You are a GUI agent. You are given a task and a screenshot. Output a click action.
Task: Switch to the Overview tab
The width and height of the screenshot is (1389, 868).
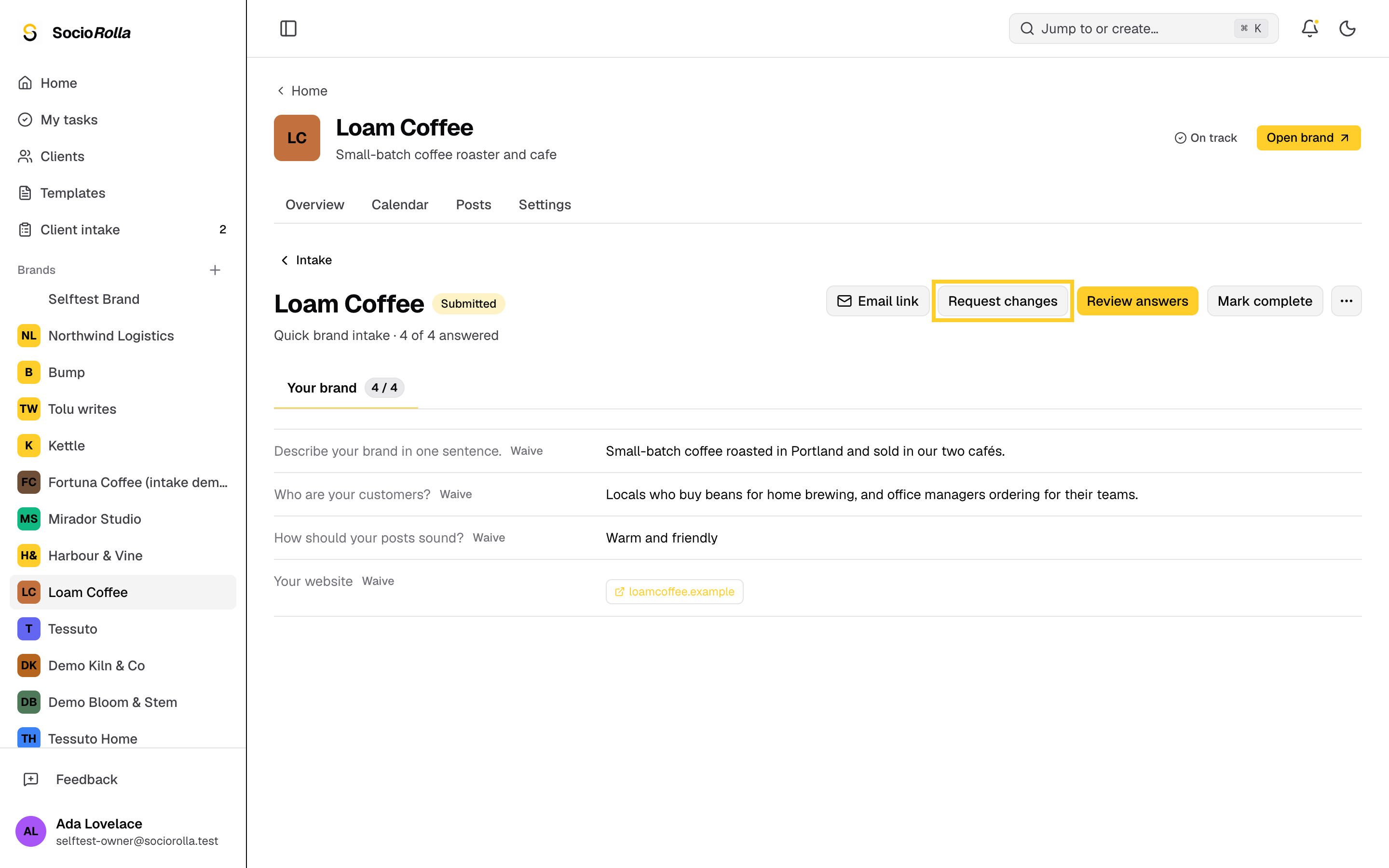point(314,205)
